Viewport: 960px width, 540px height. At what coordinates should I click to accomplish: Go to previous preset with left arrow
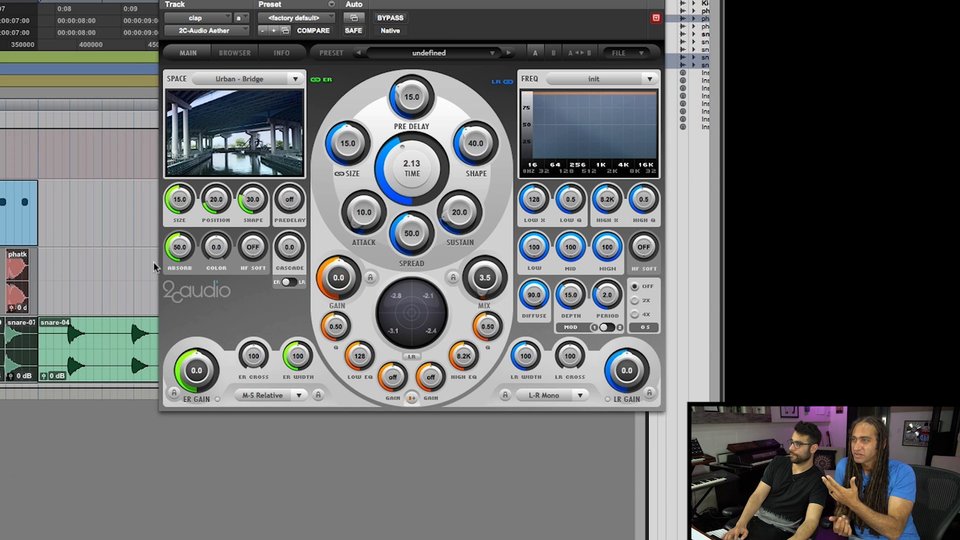(359, 53)
